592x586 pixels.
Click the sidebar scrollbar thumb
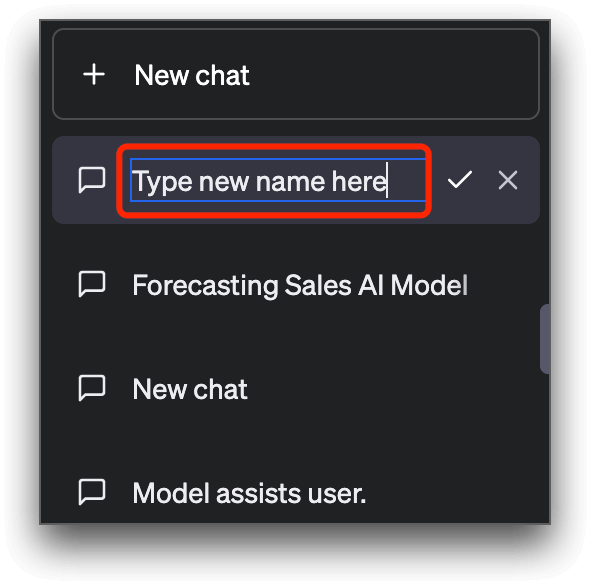(x=545, y=339)
